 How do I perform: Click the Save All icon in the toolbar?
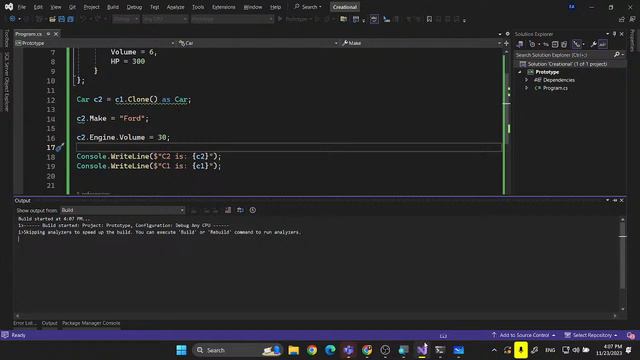click(71, 19)
